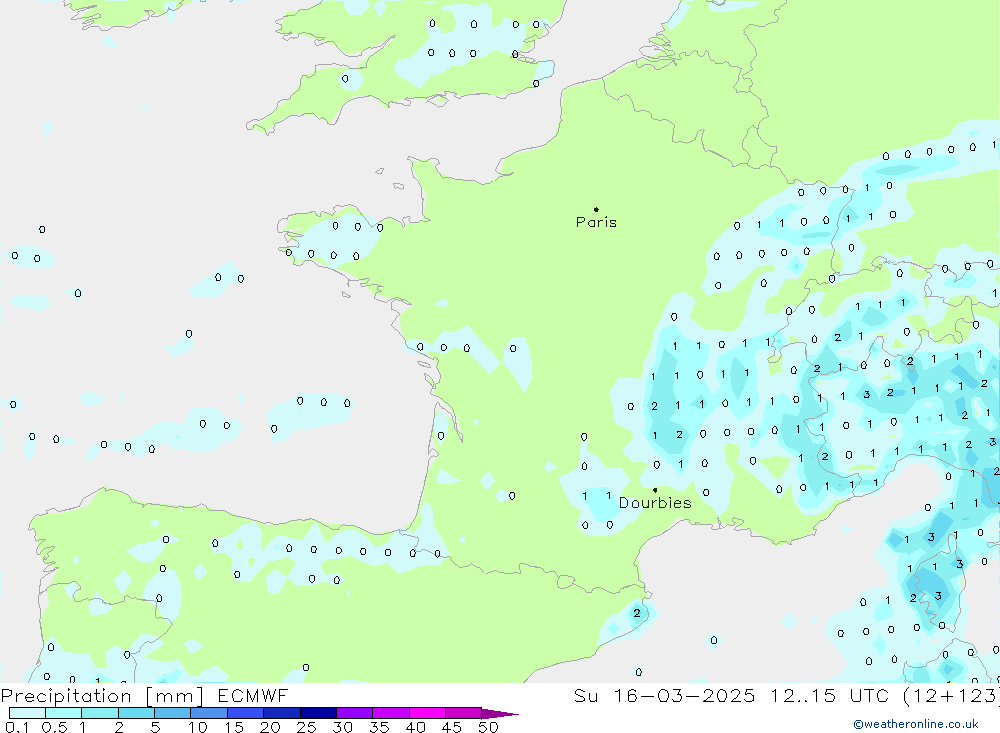Pick the 20–25 mm dark blue swatch
This screenshot has height=733, width=1000.
coord(282,713)
